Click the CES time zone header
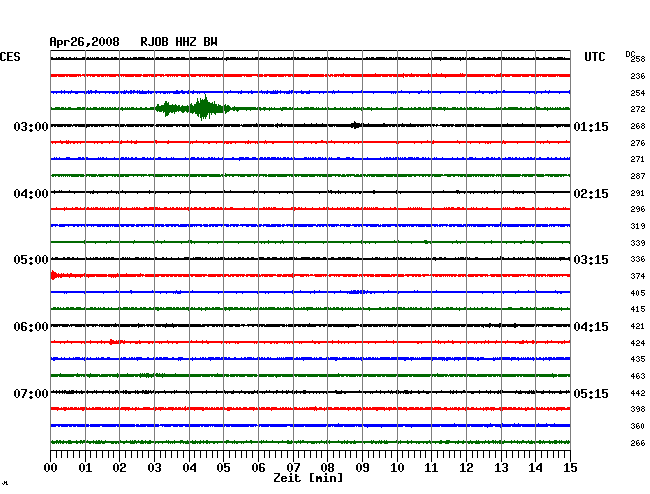Screen dimensions: 650x494 click(10, 57)
